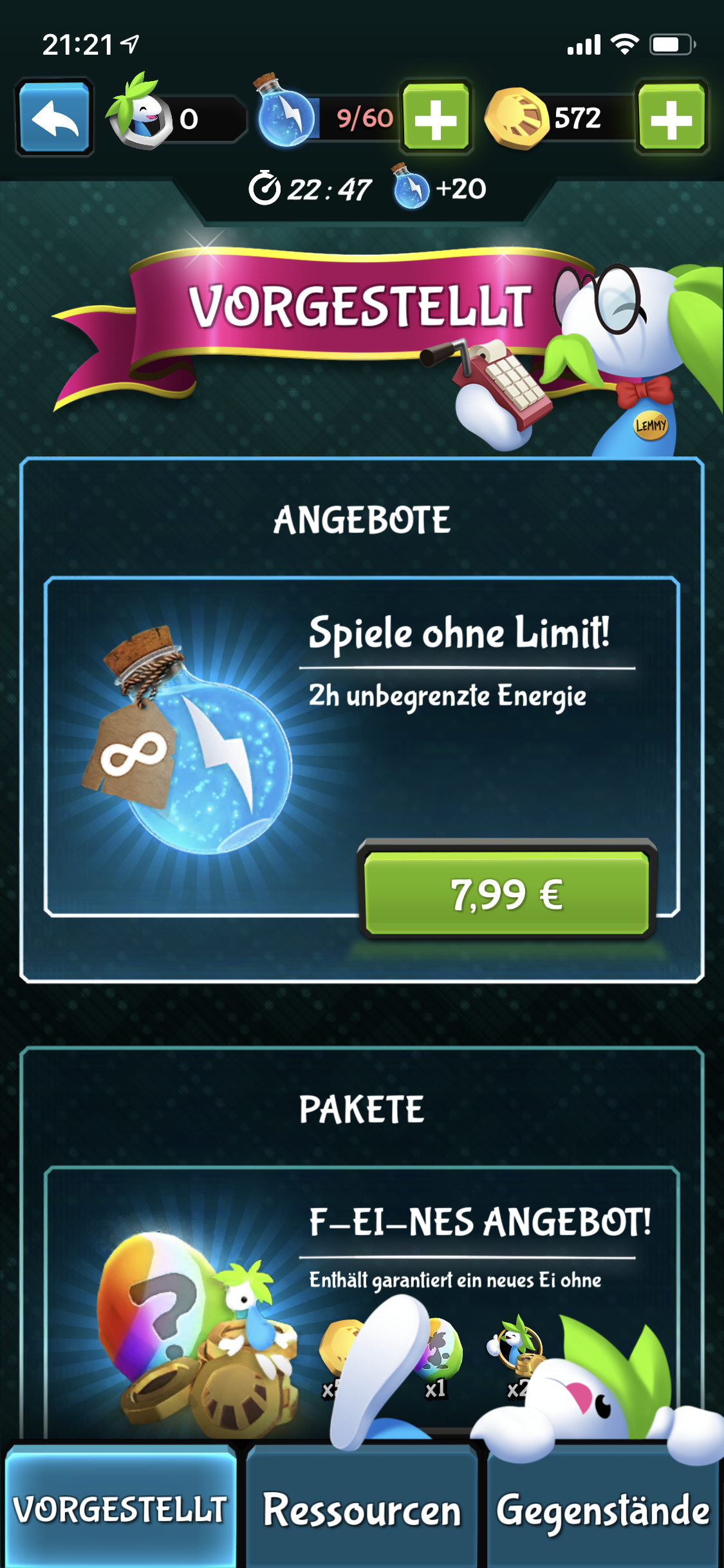The image size is (724, 1568).
Task: Tap the small +20 energy flask icon
Action: point(411,186)
